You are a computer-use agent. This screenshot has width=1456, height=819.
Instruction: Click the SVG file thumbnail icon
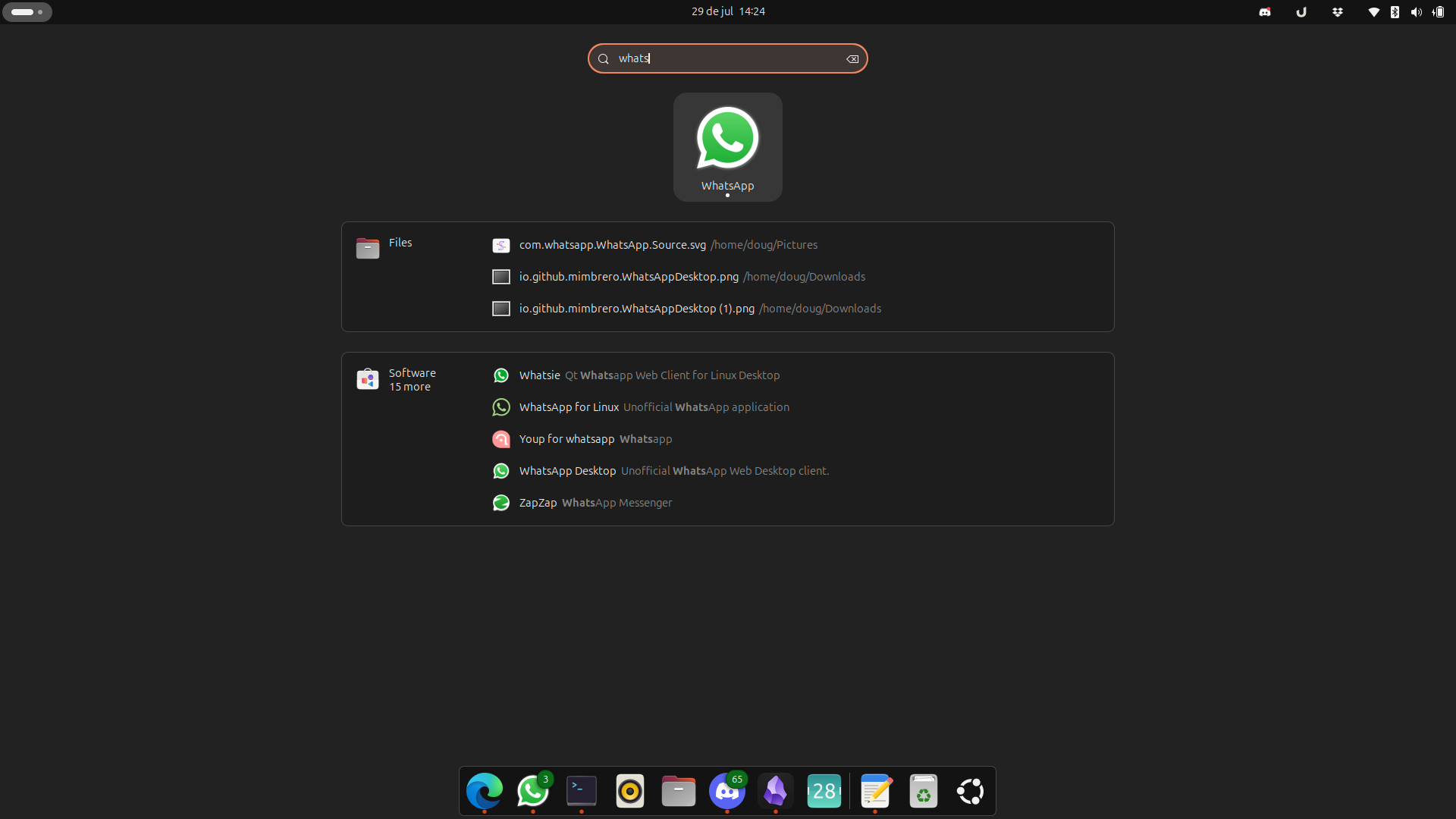pyautogui.click(x=501, y=246)
